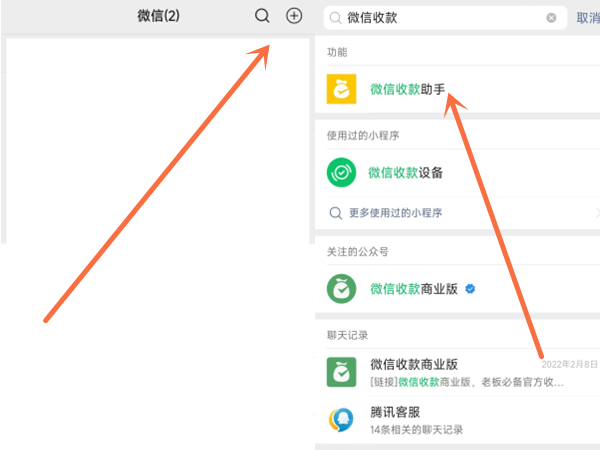Click the 功能 section header

pyautogui.click(x=337, y=52)
